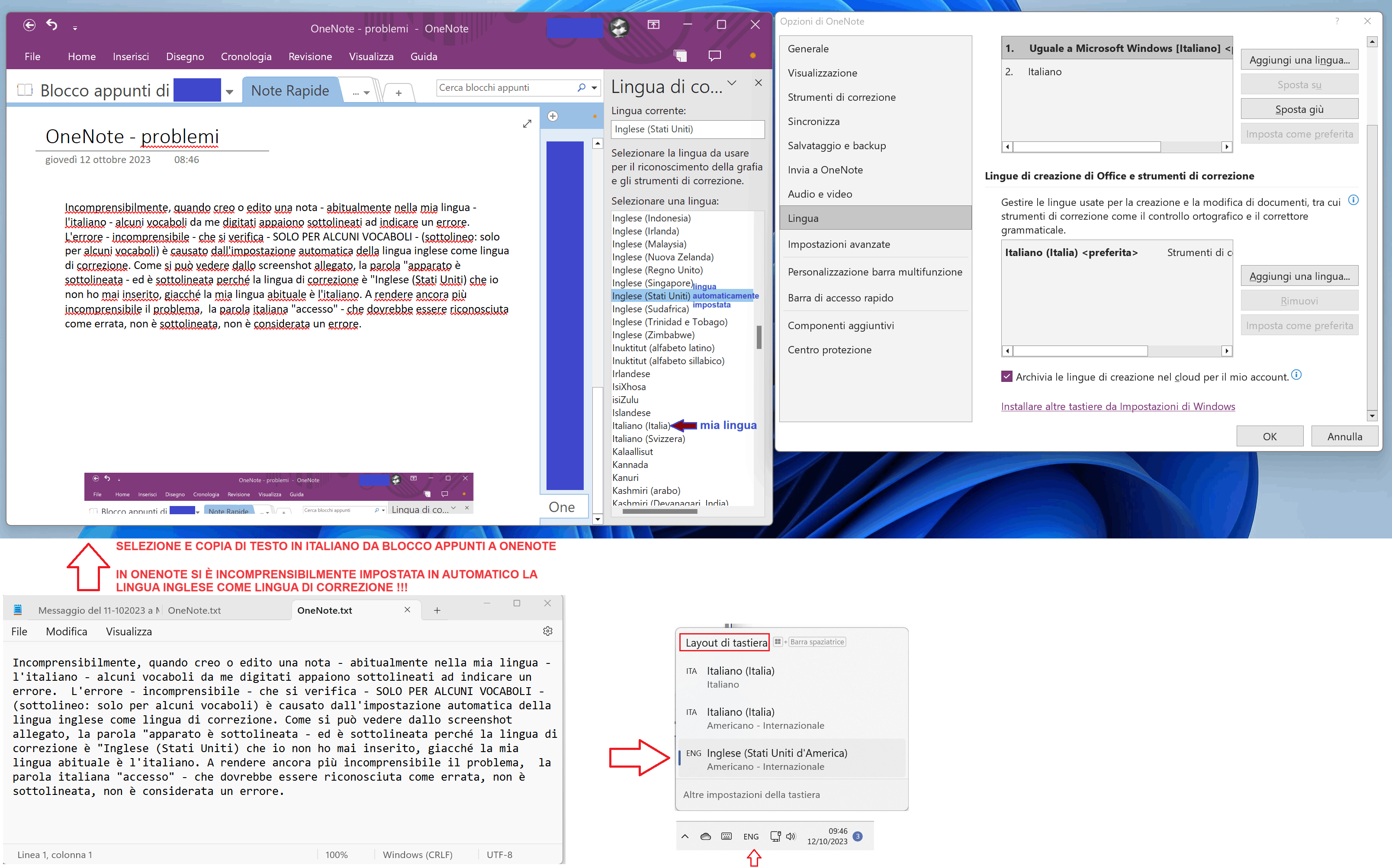Open the feed pane icon on OneNote ribbon
The width and height of the screenshot is (1392, 868).
tap(681, 56)
